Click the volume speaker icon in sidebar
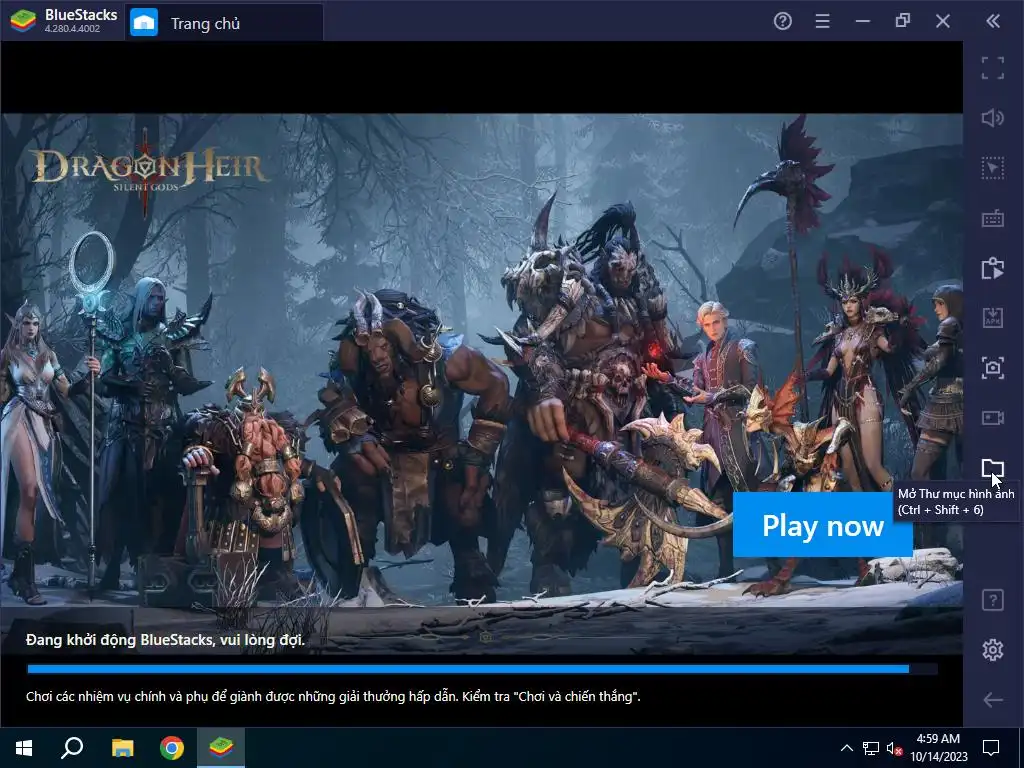 (x=993, y=118)
